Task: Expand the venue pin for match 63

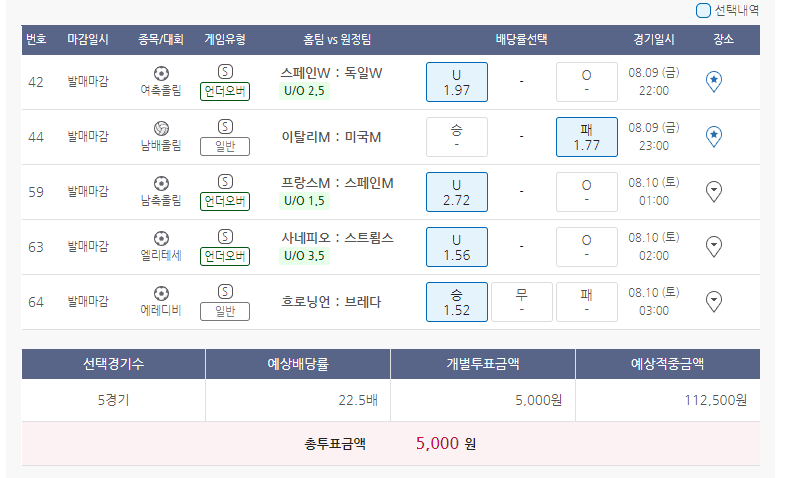Action: 714,246
